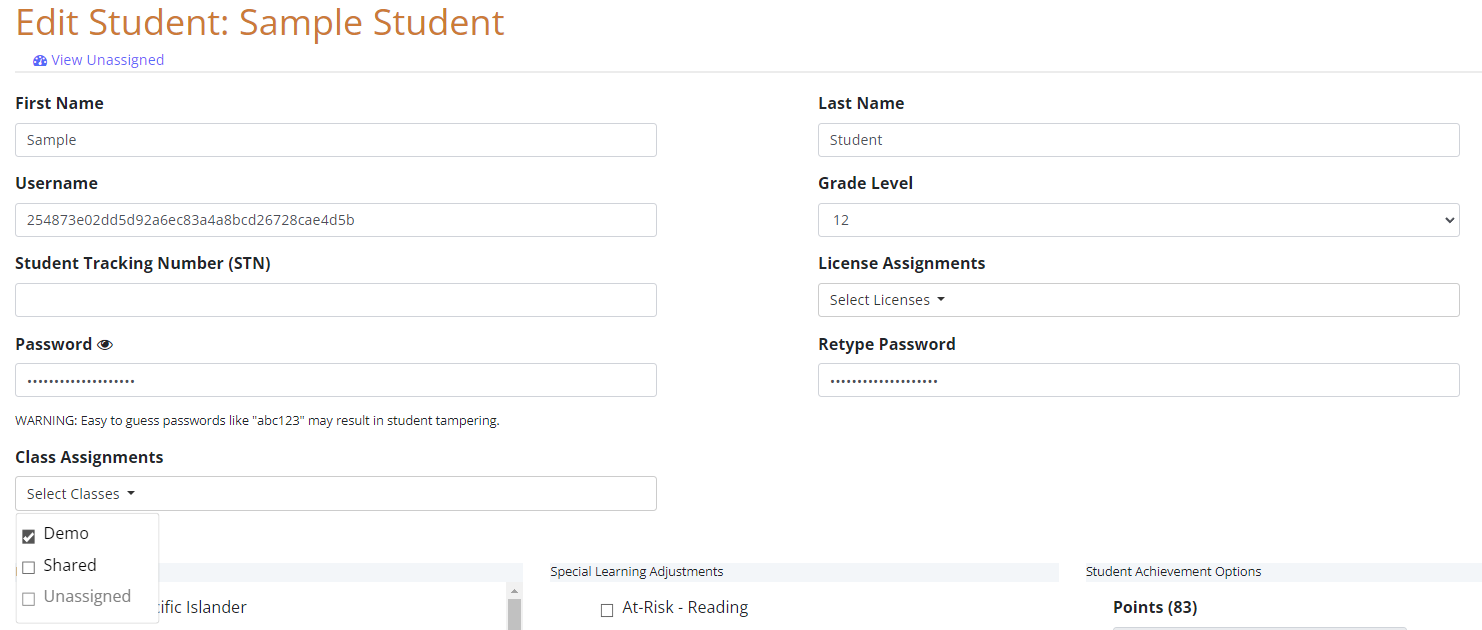Check the At-Risk - Reading checkbox
This screenshot has height=630, width=1482.
click(607, 610)
